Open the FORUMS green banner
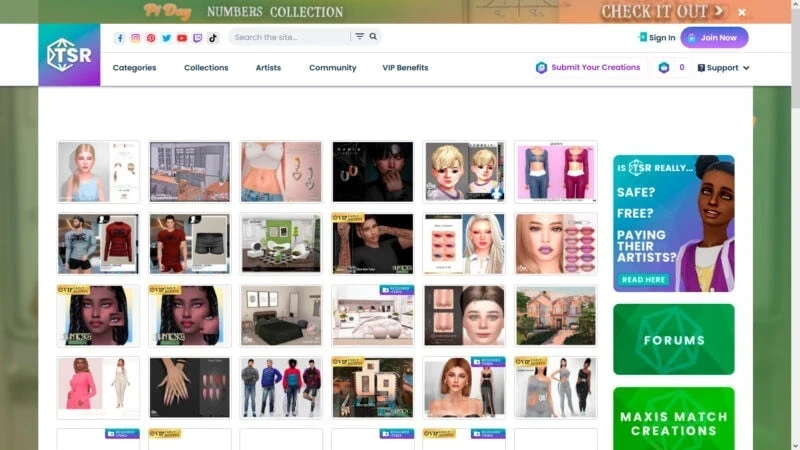Image resolution: width=800 pixels, height=450 pixels. [674, 339]
